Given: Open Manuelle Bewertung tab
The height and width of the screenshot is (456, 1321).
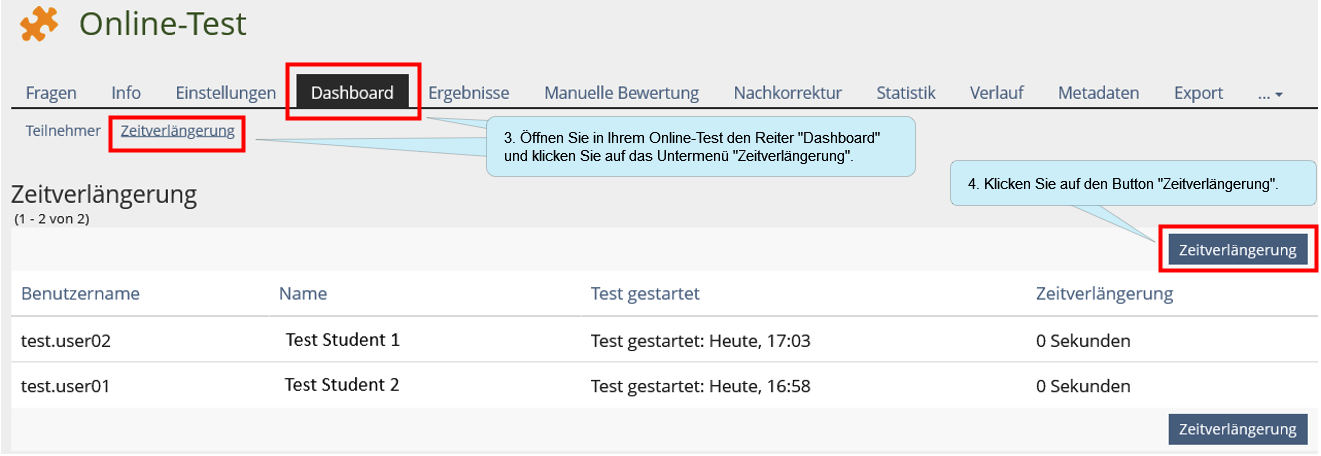Looking at the screenshot, I should point(621,93).
